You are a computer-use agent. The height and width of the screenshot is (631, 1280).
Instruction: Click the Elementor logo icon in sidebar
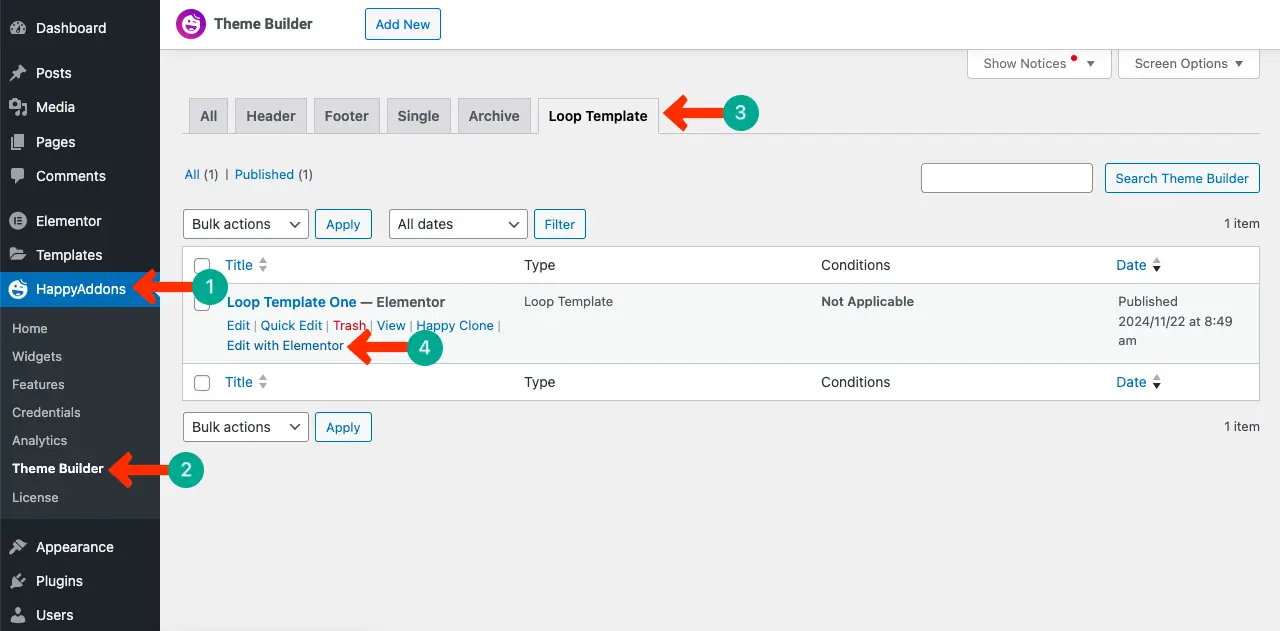18,221
